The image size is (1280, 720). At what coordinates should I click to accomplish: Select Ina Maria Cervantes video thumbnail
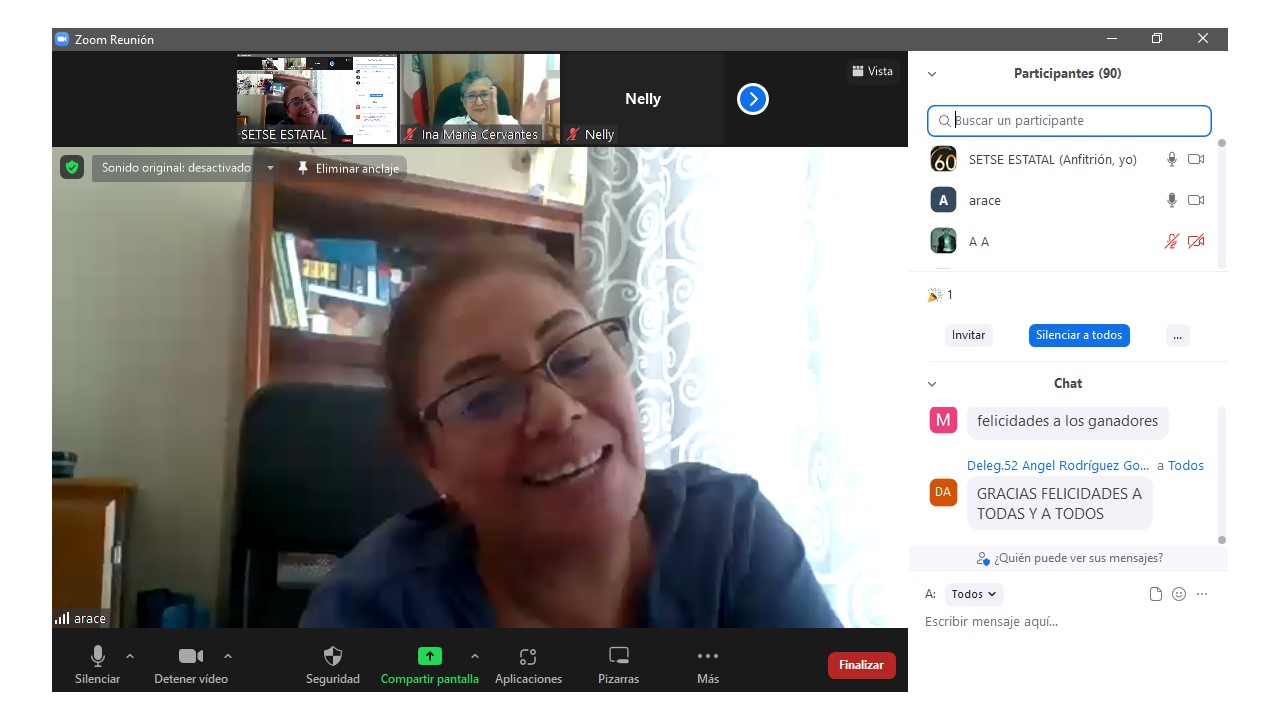480,99
